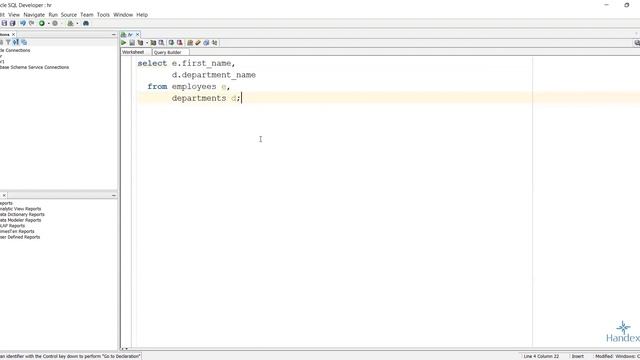
Task: Click the Autotrace icon in worksheet toolbar
Action: tap(153, 42)
